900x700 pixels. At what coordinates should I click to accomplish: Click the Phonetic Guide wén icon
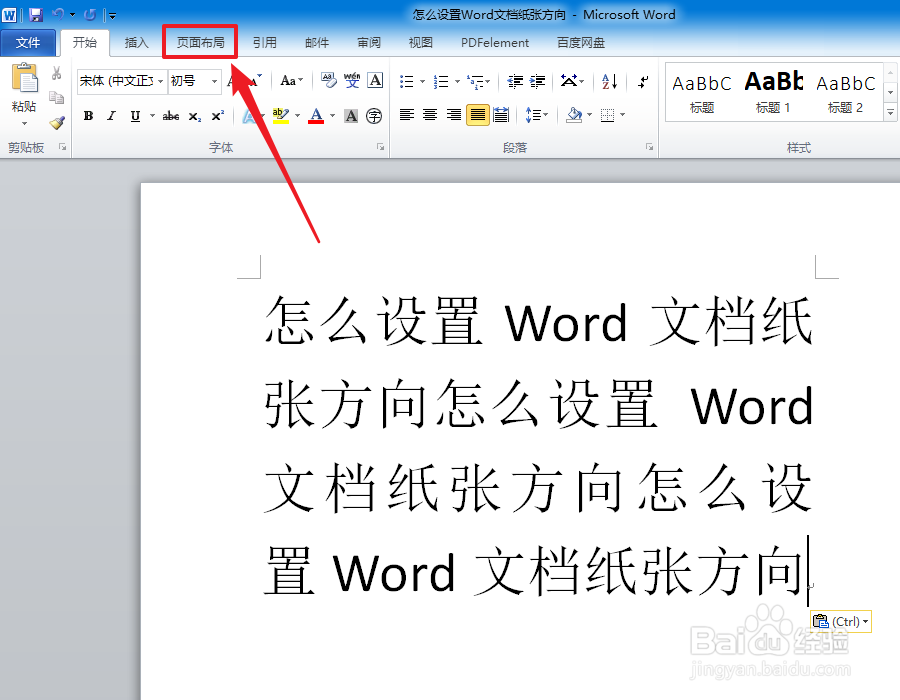click(x=352, y=81)
